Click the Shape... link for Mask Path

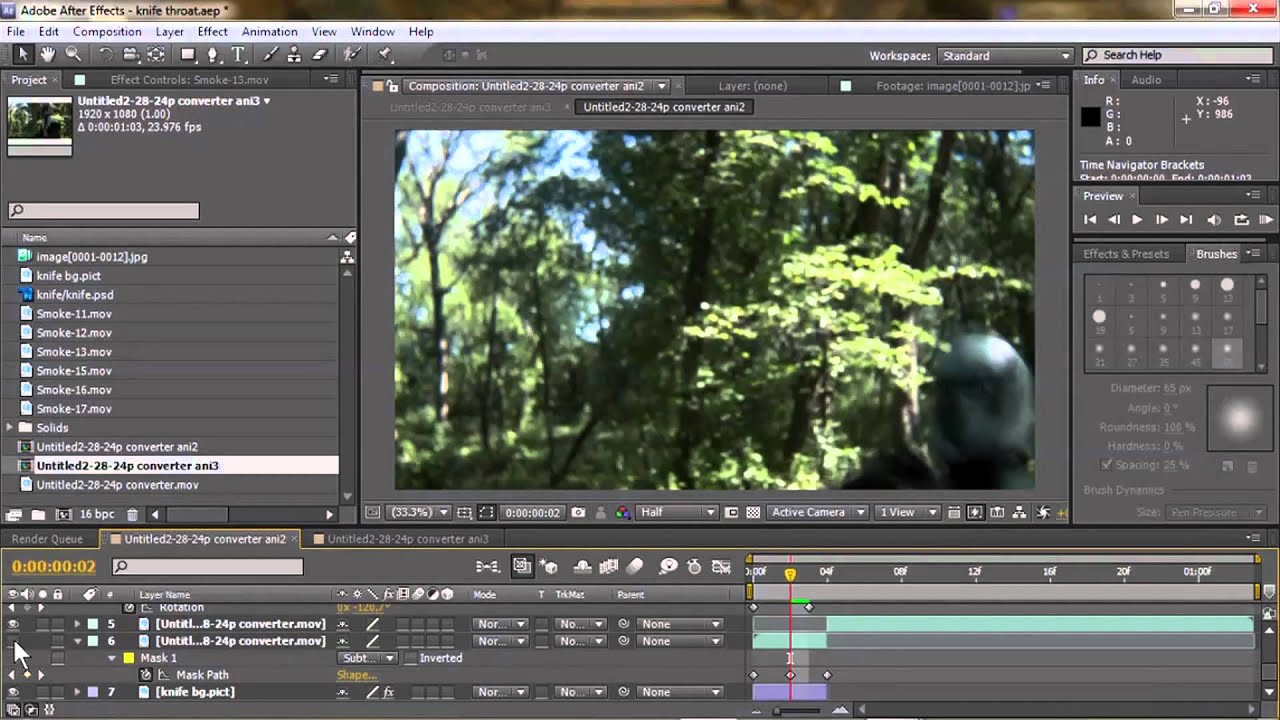[x=357, y=675]
